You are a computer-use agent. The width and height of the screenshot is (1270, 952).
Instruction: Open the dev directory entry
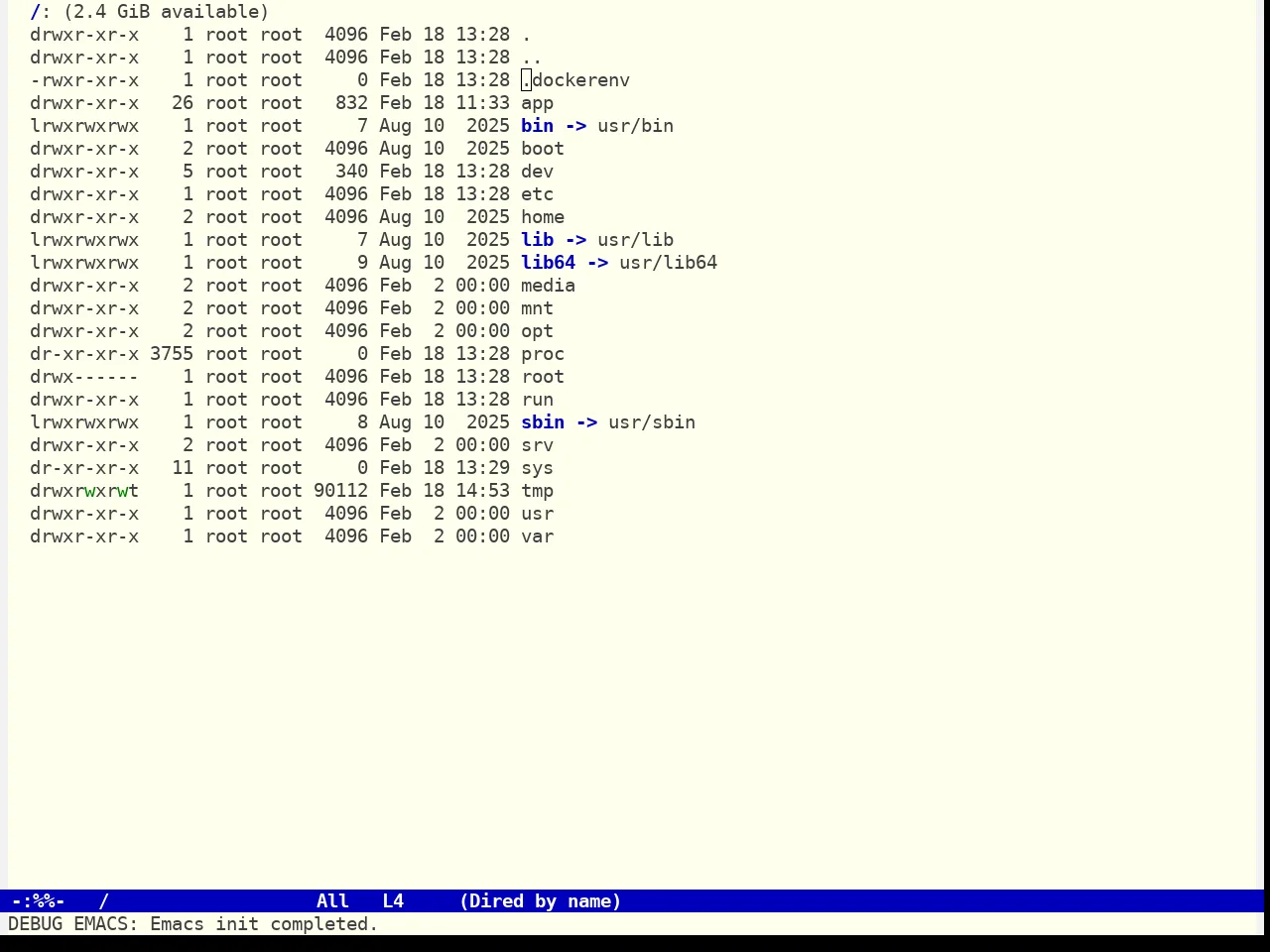coord(537,172)
